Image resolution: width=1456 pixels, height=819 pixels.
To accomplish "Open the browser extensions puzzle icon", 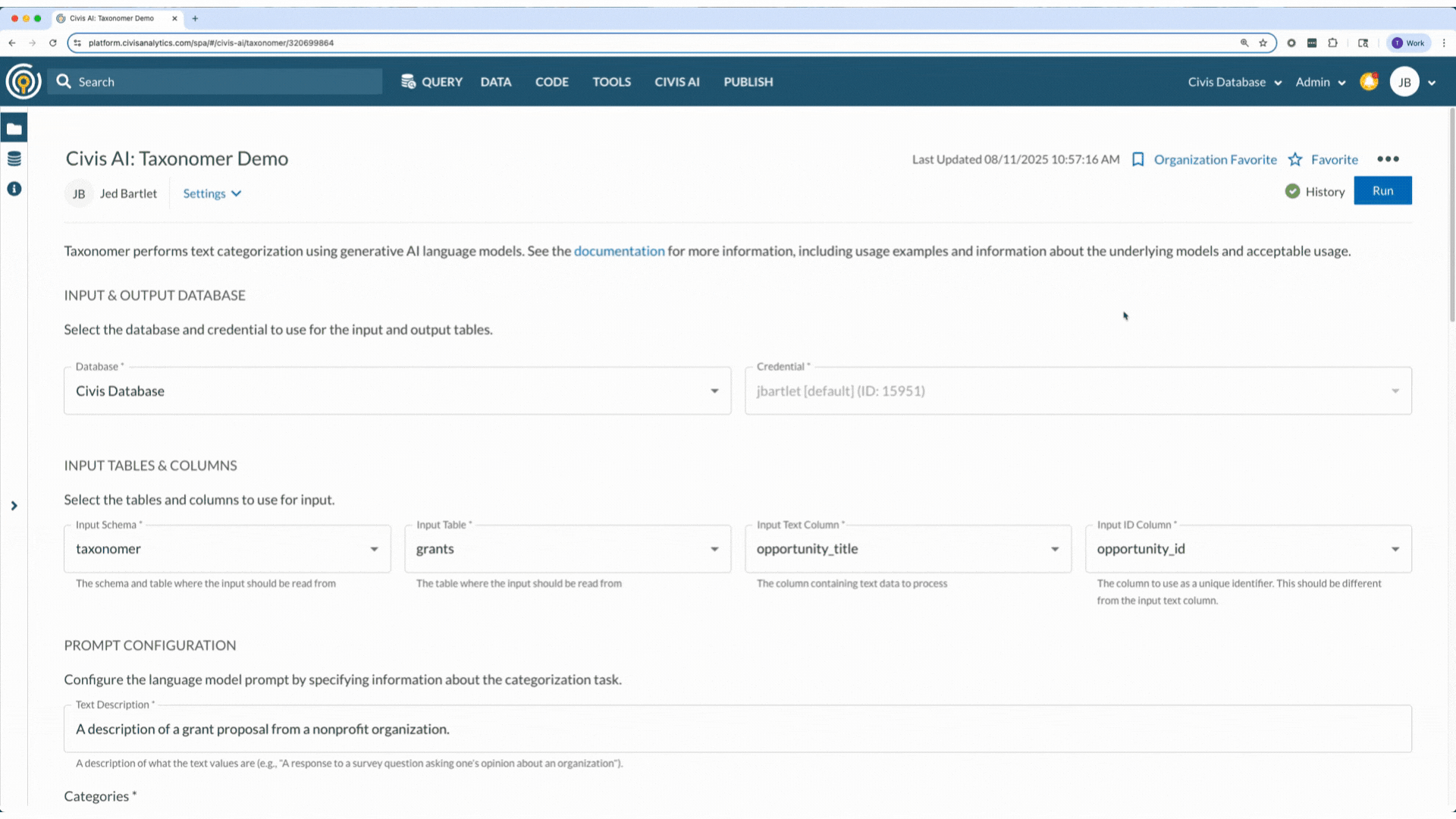I will [1332, 43].
